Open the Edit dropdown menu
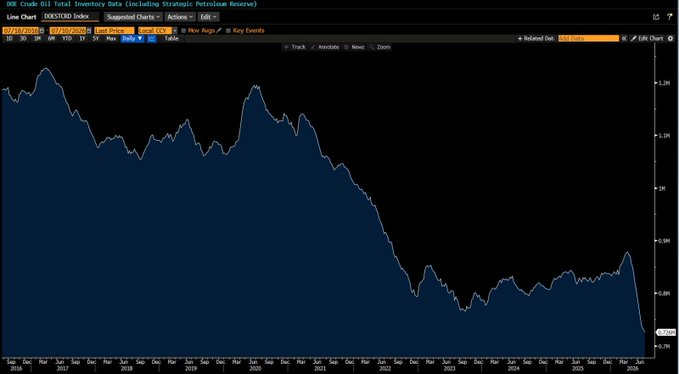Image resolution: width=679 pixels, height=374 pixels. [208, 17]
